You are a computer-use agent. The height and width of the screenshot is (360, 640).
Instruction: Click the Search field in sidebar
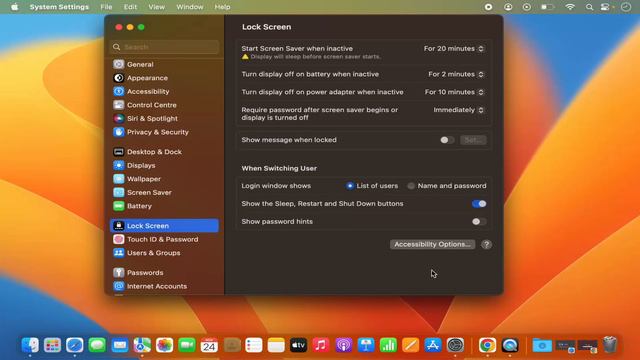pyautogui.click(x=164, y=47)
